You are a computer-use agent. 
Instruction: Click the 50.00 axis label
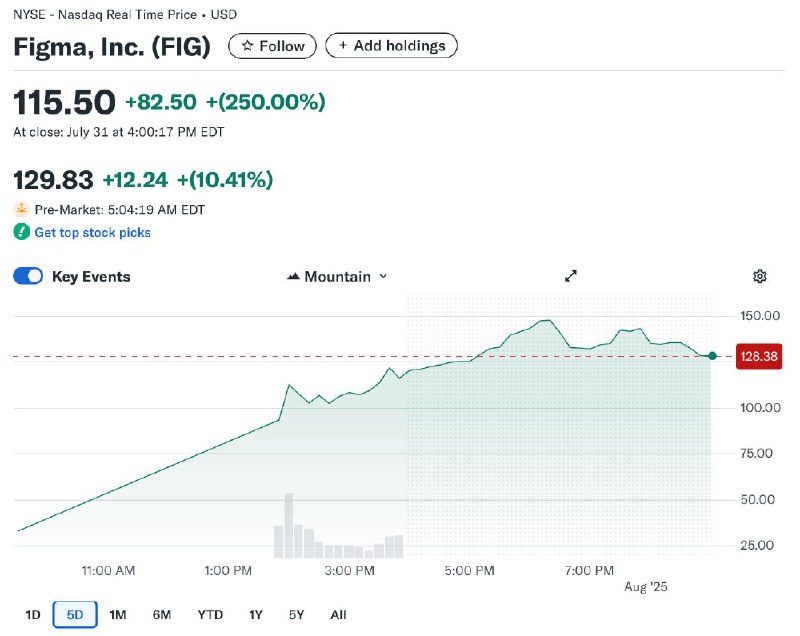(757, 499)
